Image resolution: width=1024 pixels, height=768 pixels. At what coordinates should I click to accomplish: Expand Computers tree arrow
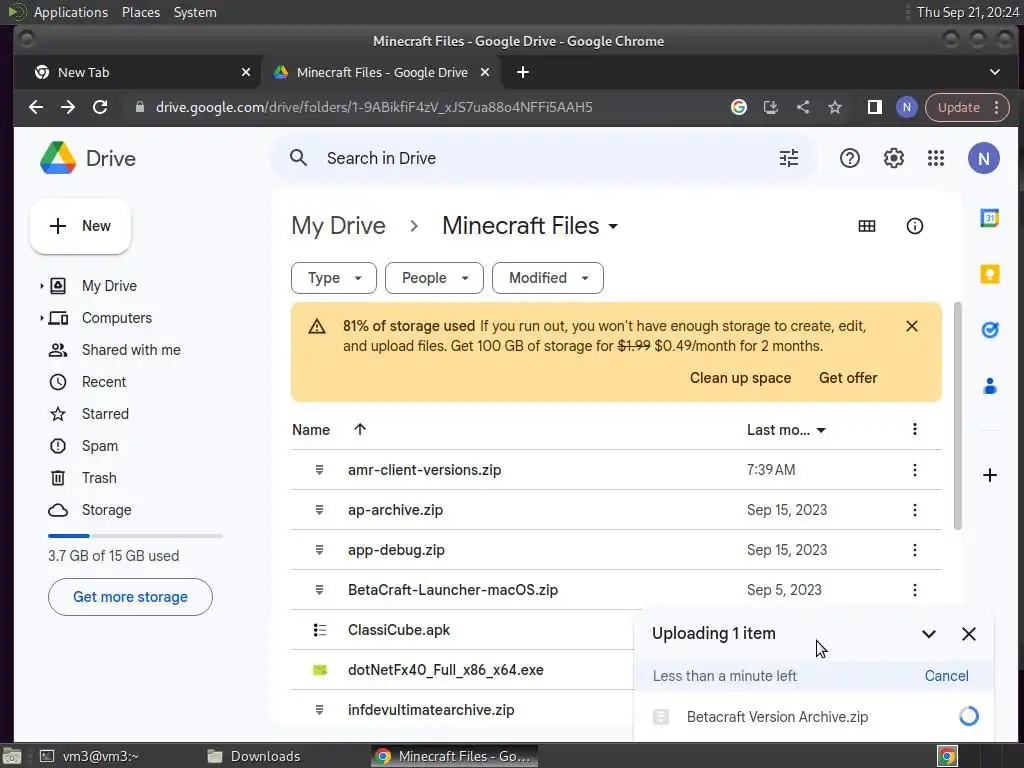tap(42, 318)
